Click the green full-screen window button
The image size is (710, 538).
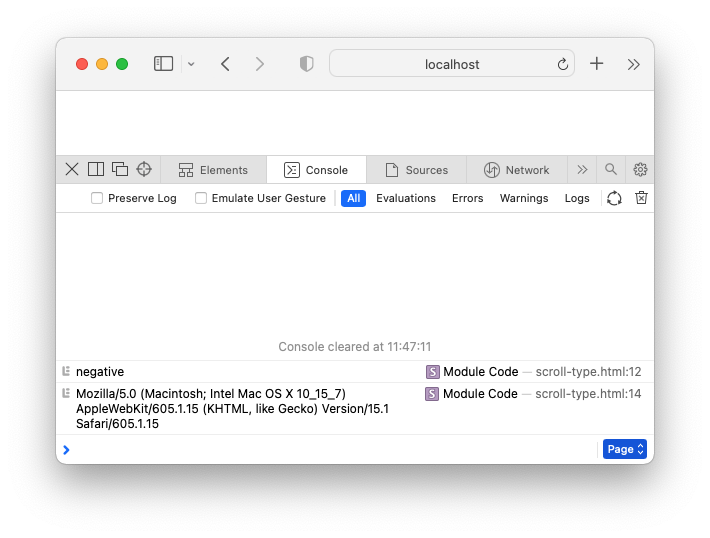(122, 64)
